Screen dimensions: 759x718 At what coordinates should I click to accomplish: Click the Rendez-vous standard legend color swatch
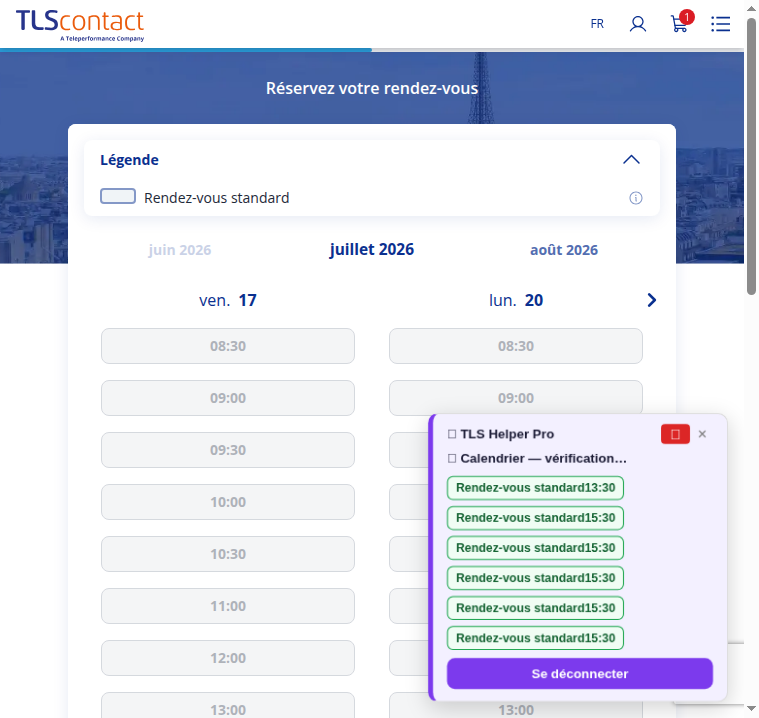click(118, 197)
